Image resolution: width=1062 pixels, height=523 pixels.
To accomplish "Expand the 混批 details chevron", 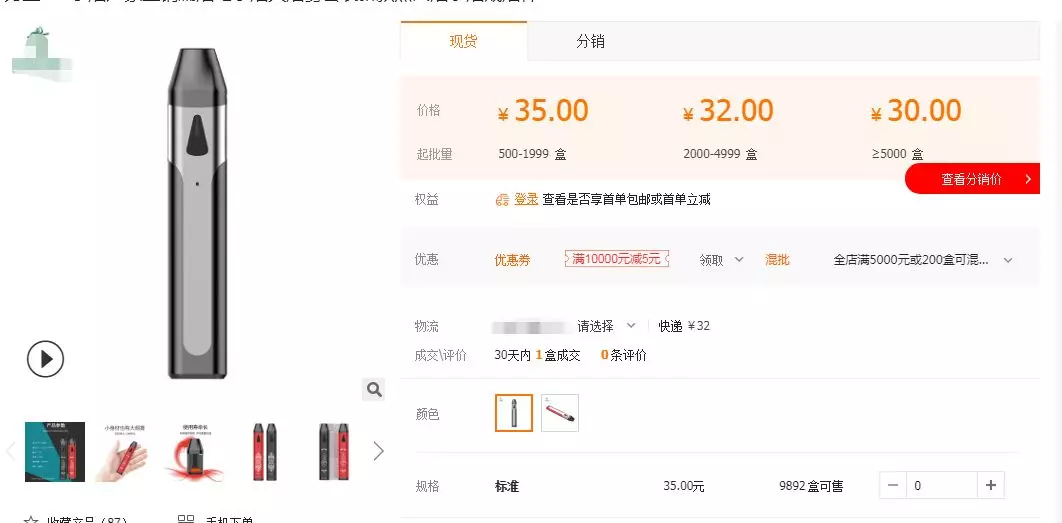I will [x=1008, y=260].
